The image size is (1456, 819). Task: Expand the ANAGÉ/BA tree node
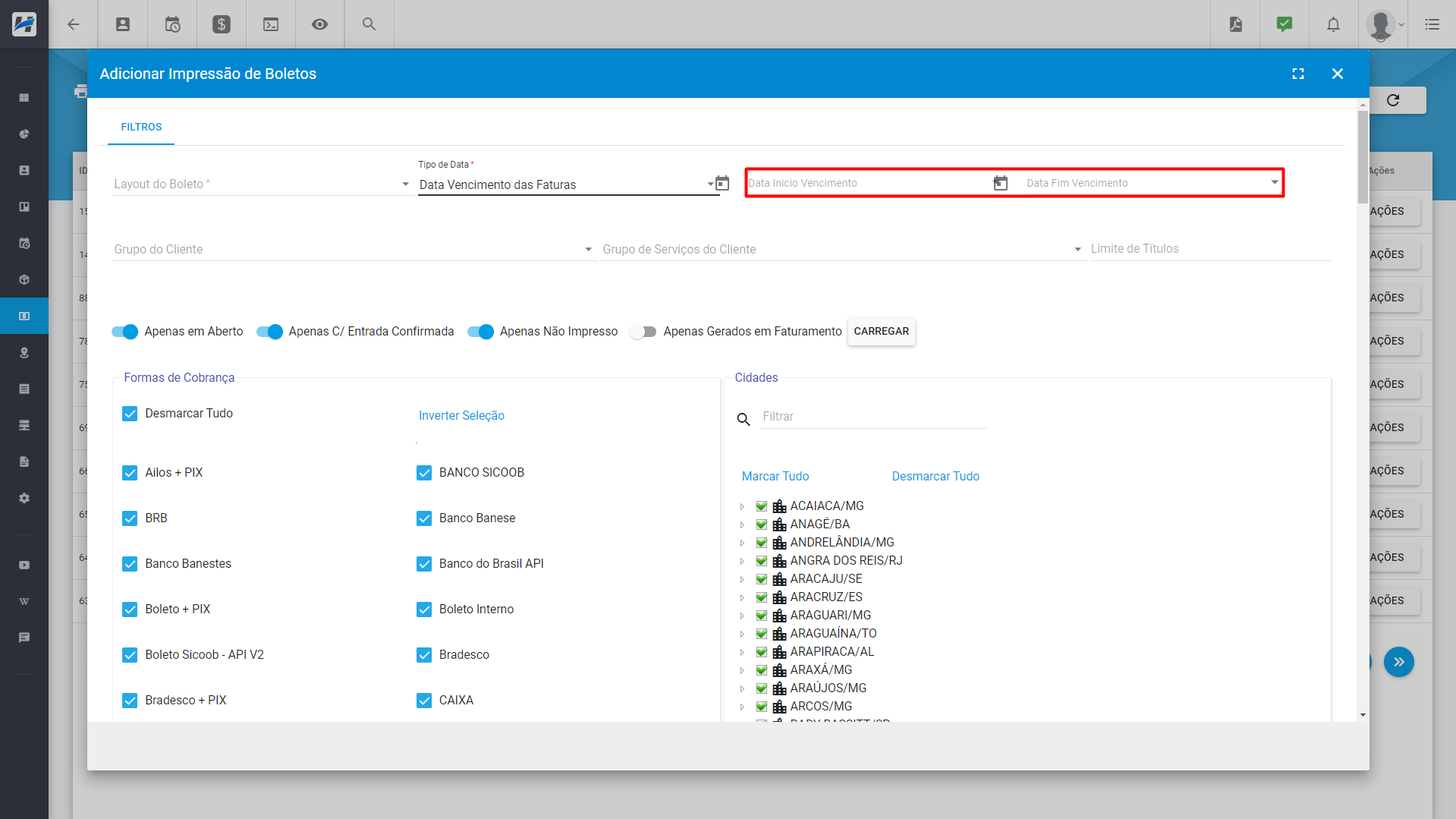(x=742, y=524)
